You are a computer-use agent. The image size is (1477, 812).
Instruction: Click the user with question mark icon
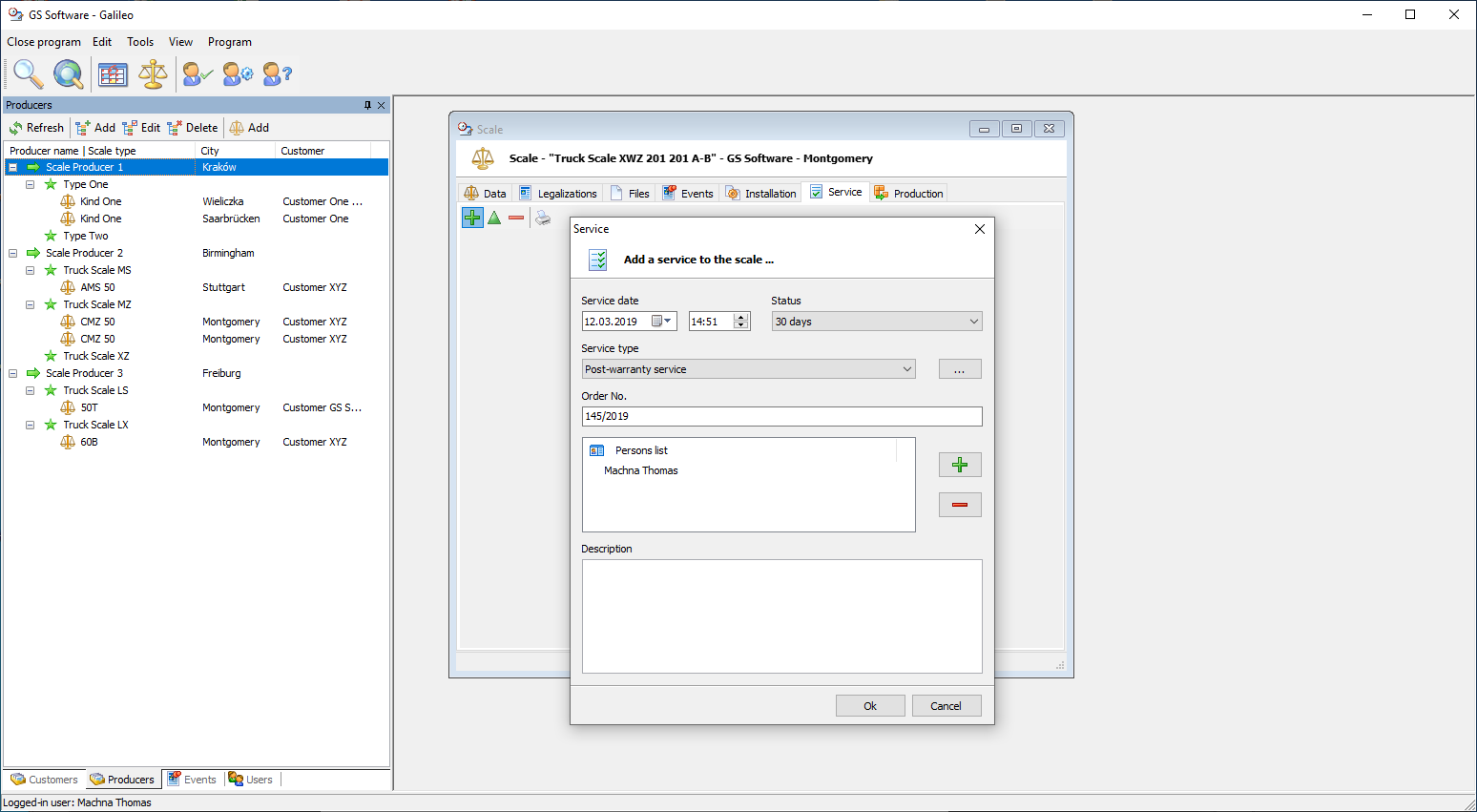[277, 73]
